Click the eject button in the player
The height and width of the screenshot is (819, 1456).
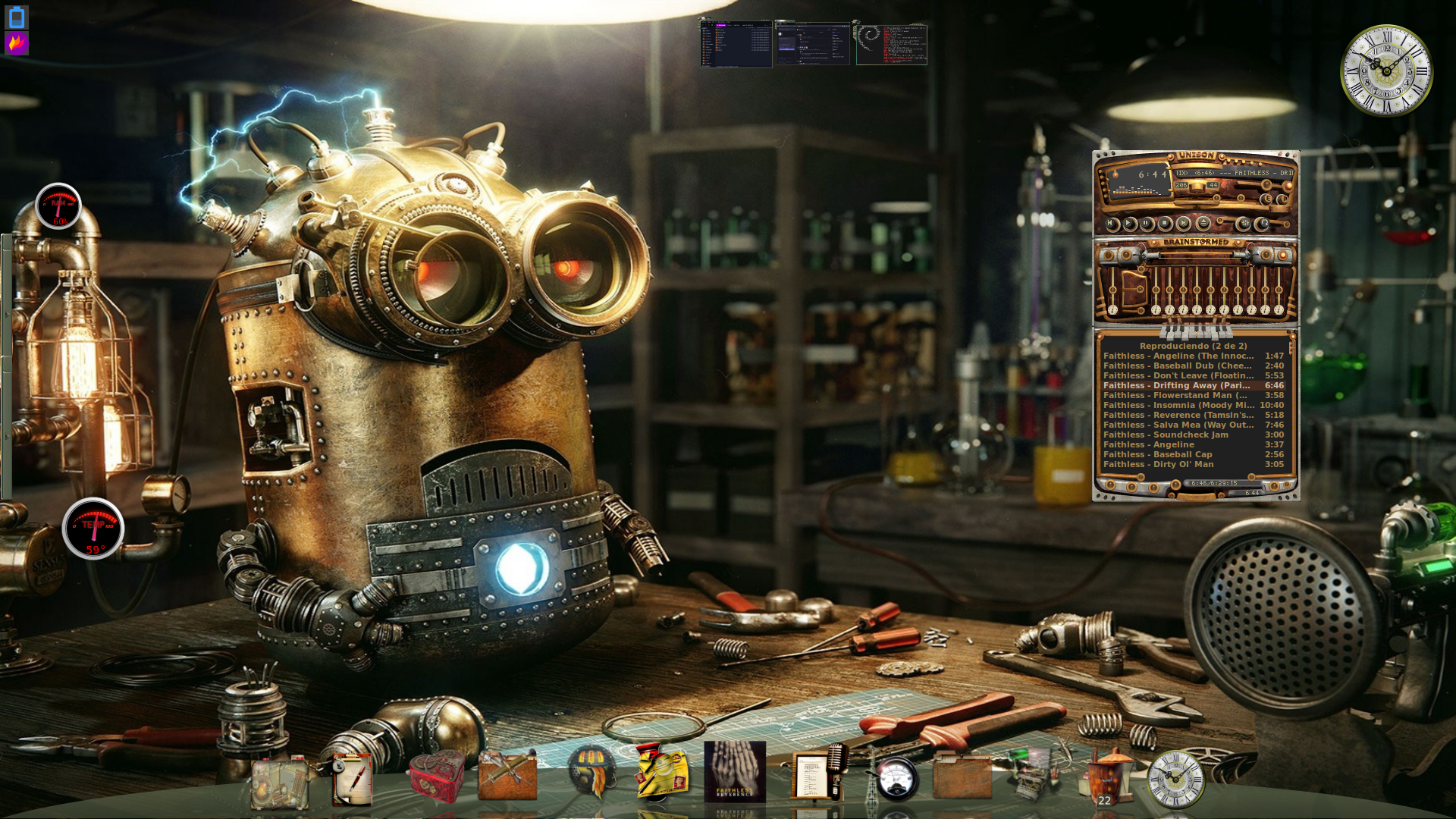tap(1203, 222)
